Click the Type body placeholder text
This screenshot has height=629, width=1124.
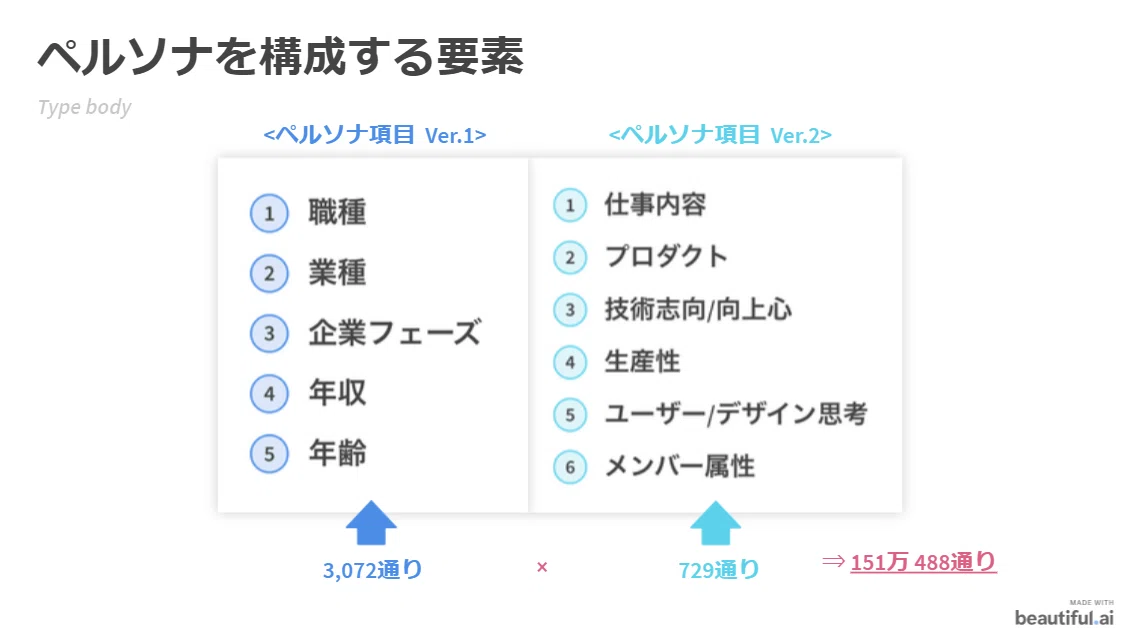85,107
